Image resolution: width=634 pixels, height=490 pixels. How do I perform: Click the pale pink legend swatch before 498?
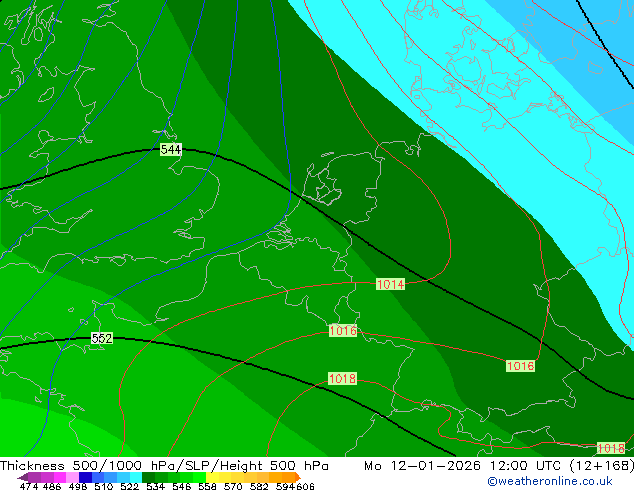(x=72, y=477)
